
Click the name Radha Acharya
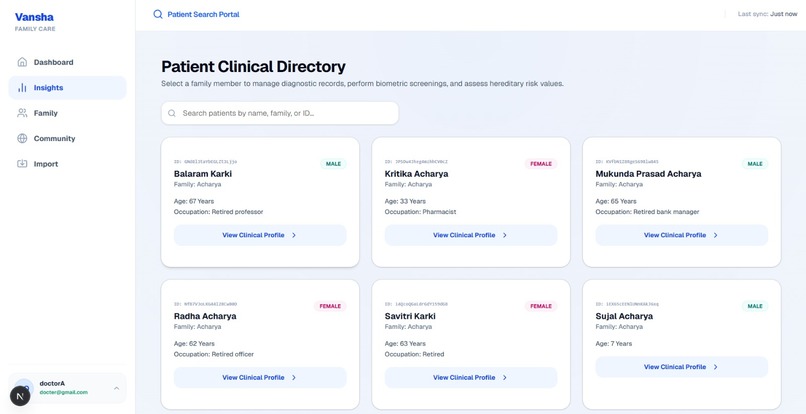tap(205, 316)
